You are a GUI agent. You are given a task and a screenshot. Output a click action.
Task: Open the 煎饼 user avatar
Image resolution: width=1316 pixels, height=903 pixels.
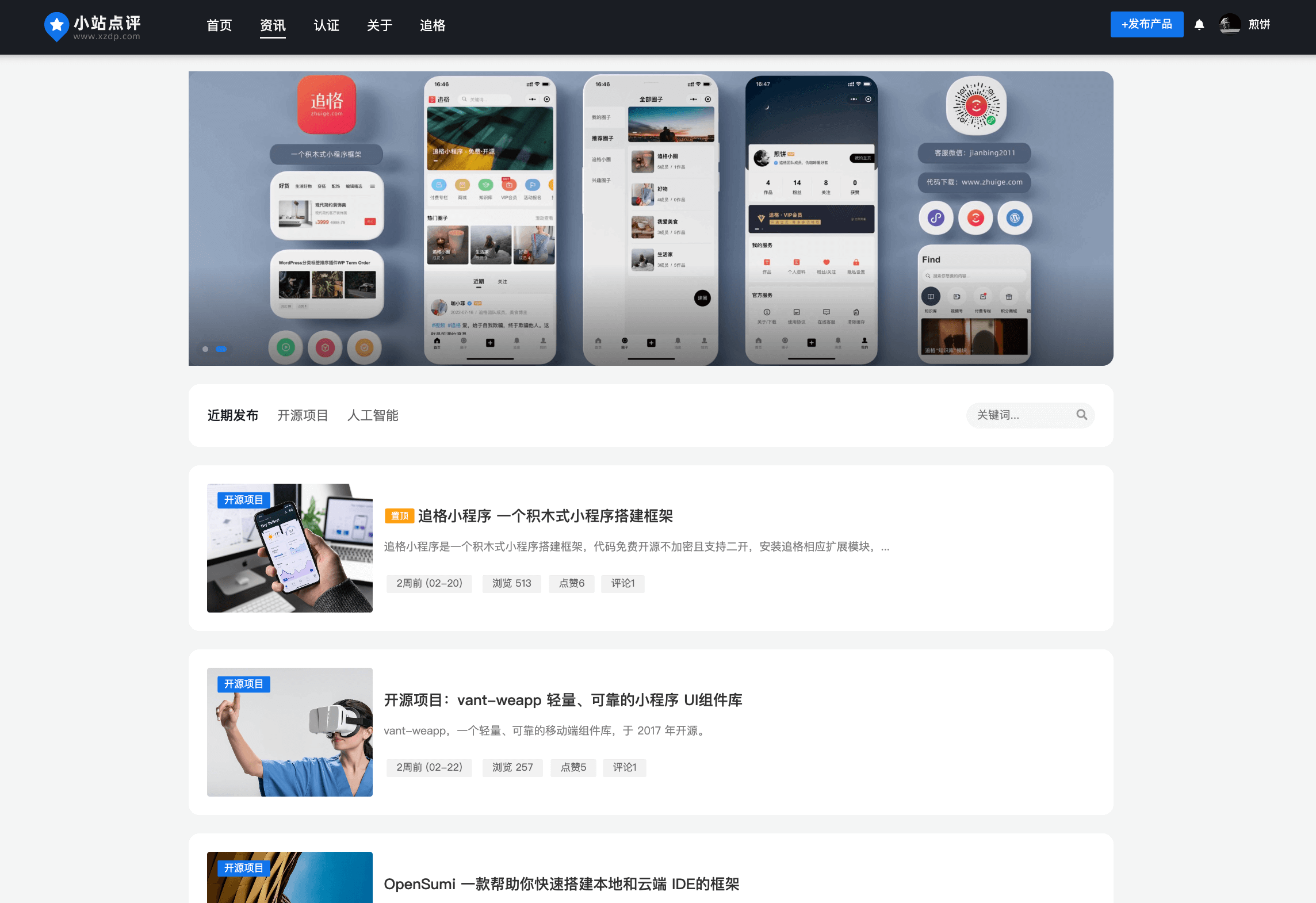[x=1230, y=24]
